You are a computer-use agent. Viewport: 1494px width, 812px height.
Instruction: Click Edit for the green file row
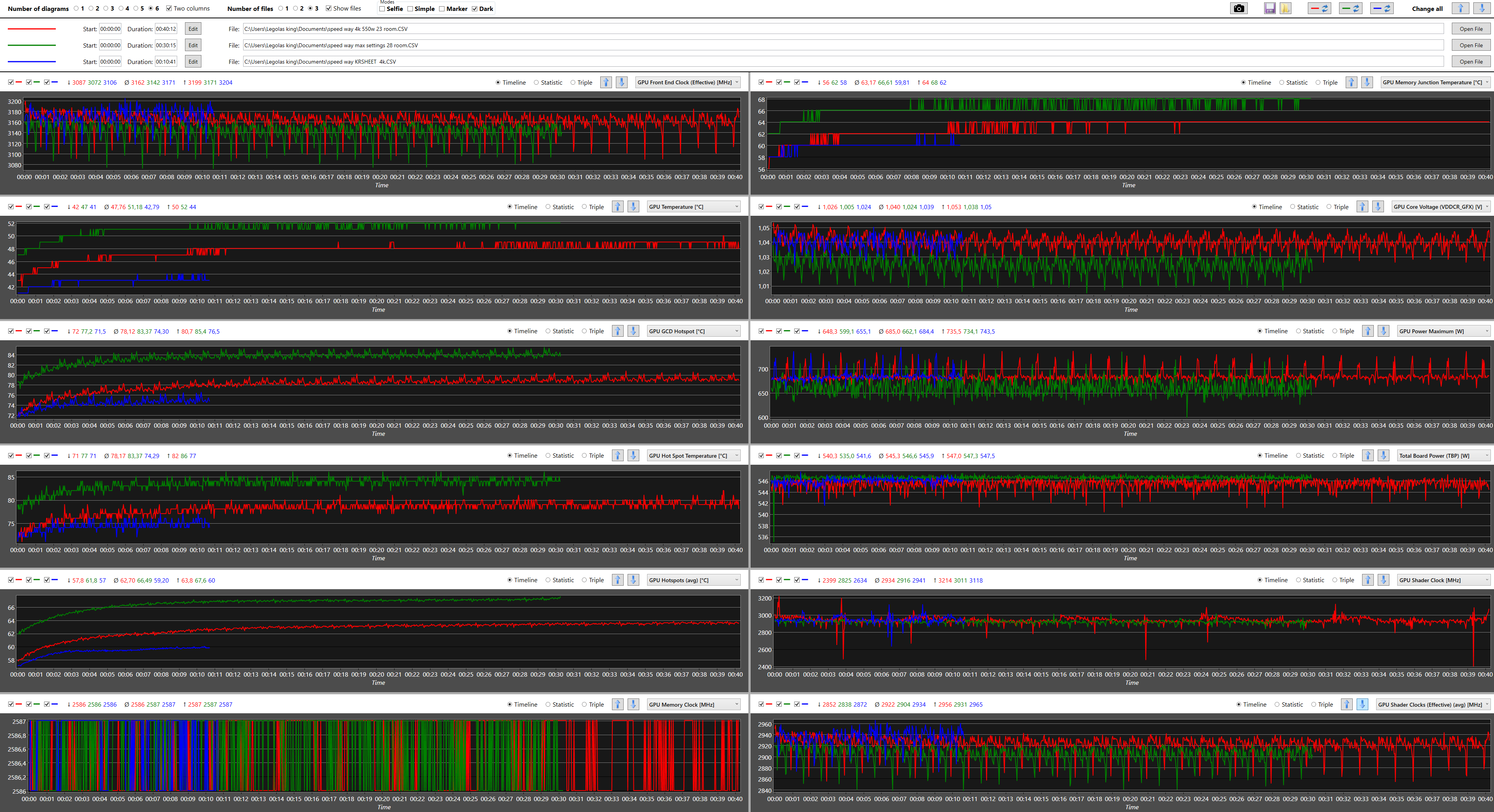193,44
